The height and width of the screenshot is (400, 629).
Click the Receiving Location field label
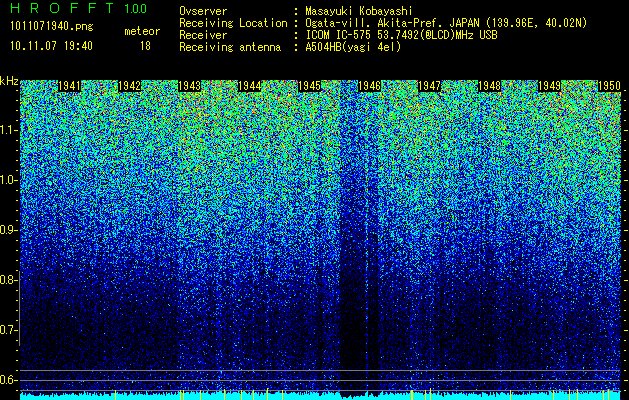(233, 23)
